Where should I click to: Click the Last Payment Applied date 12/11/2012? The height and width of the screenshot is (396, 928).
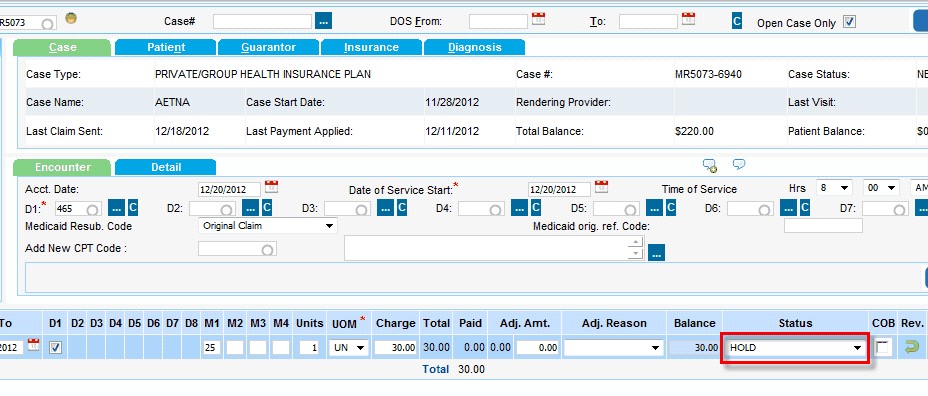(452, 131)
